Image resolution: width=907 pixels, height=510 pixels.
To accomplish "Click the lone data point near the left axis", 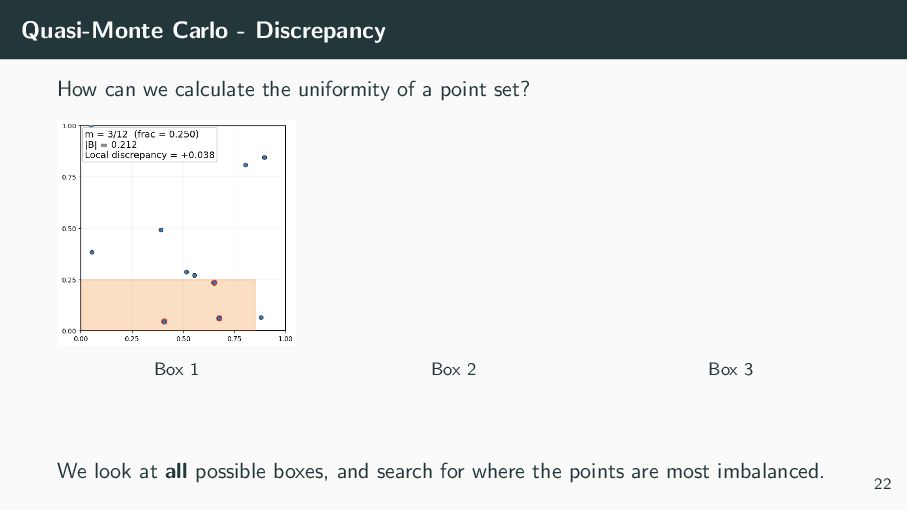I will click(92, 252).
